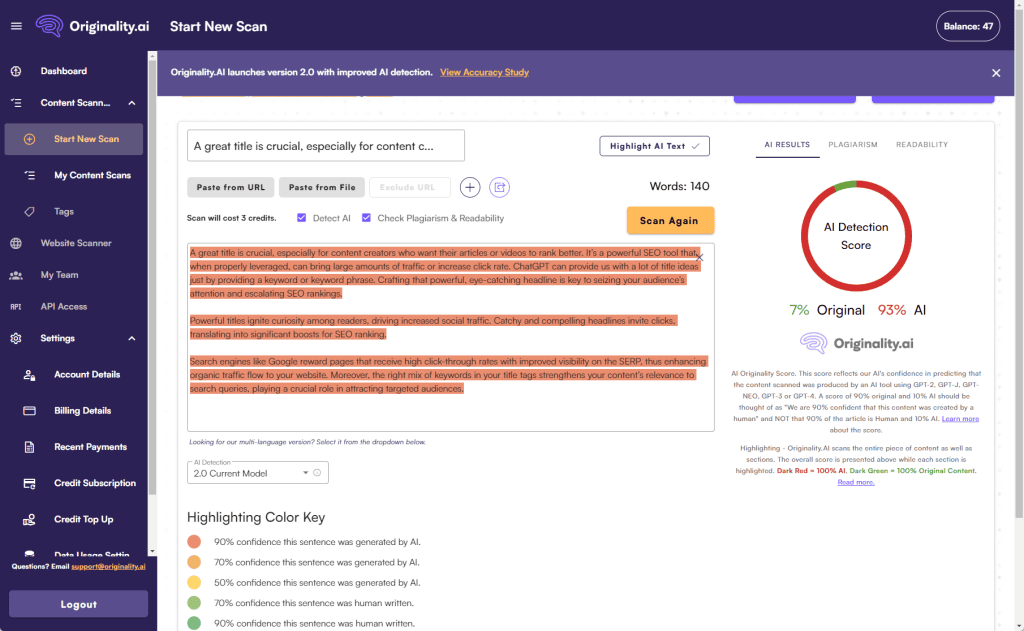Click the Paste from URL button

pyautogui.click(x=231, y=187)
